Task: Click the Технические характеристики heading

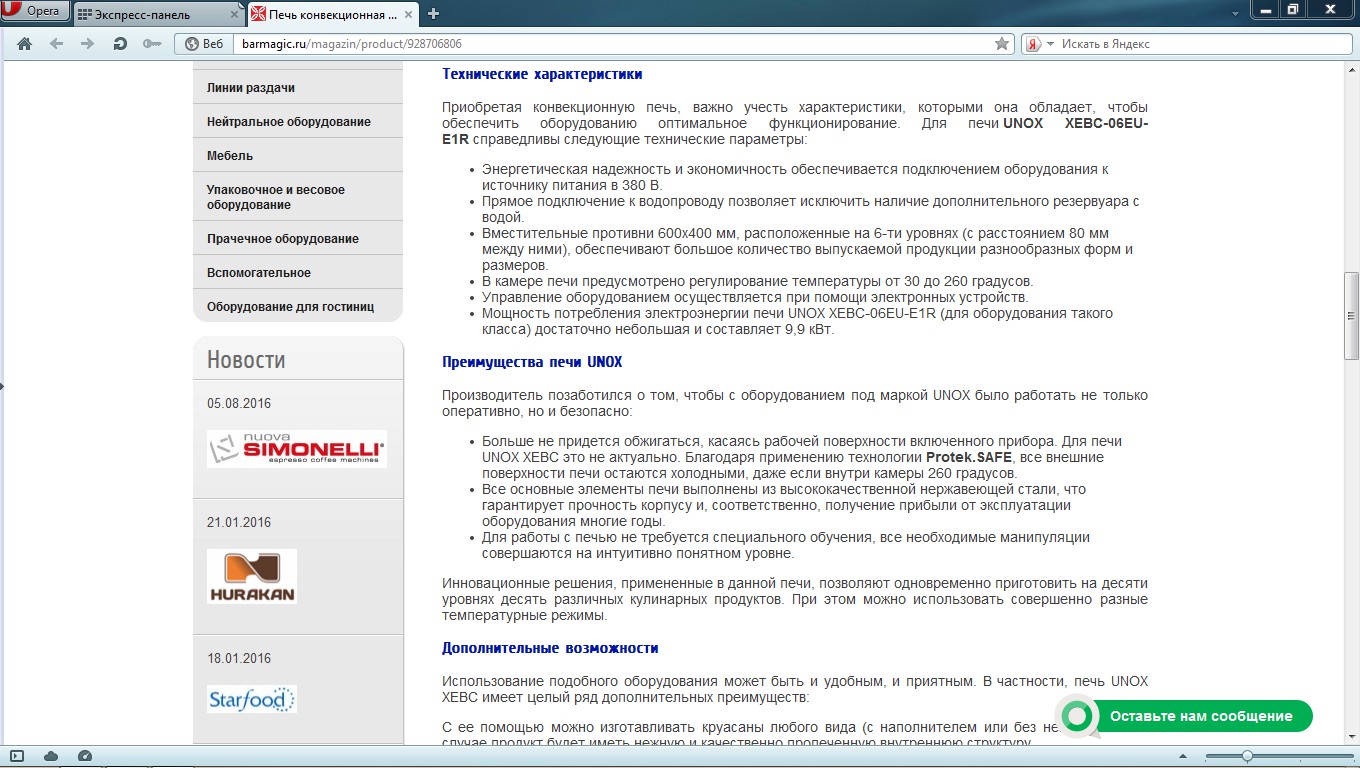Action: [542, 74]
